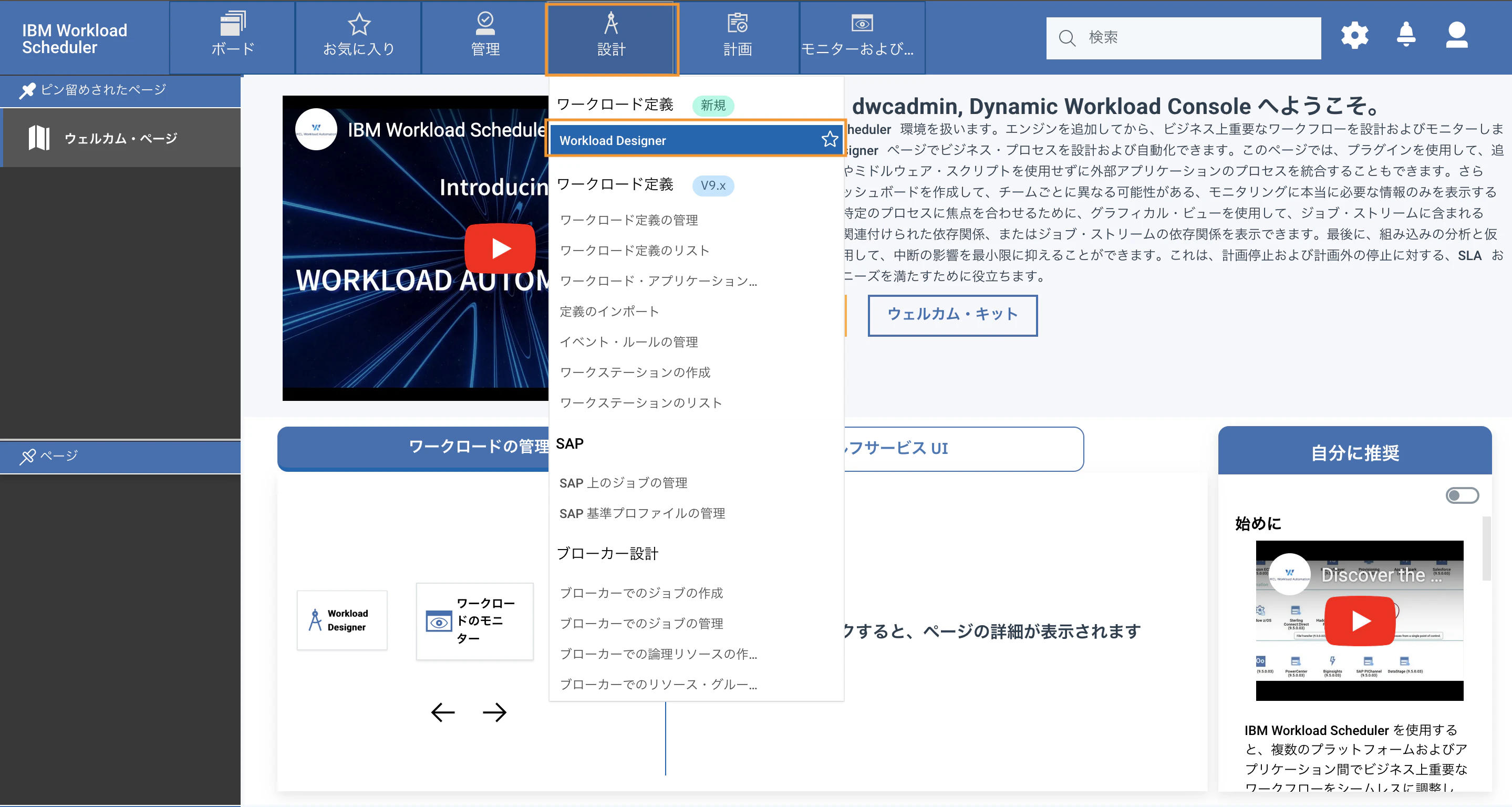Toggle the switch in 自分に推奨 panel
The image size is (1512, 807).
1462,496
